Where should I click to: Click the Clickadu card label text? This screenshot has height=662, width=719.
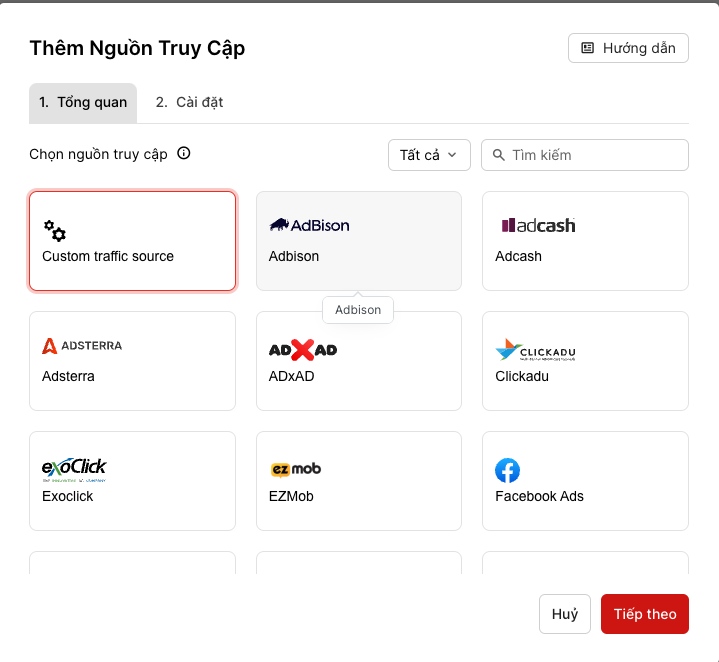pyautogui.click(x=522, y=376)
